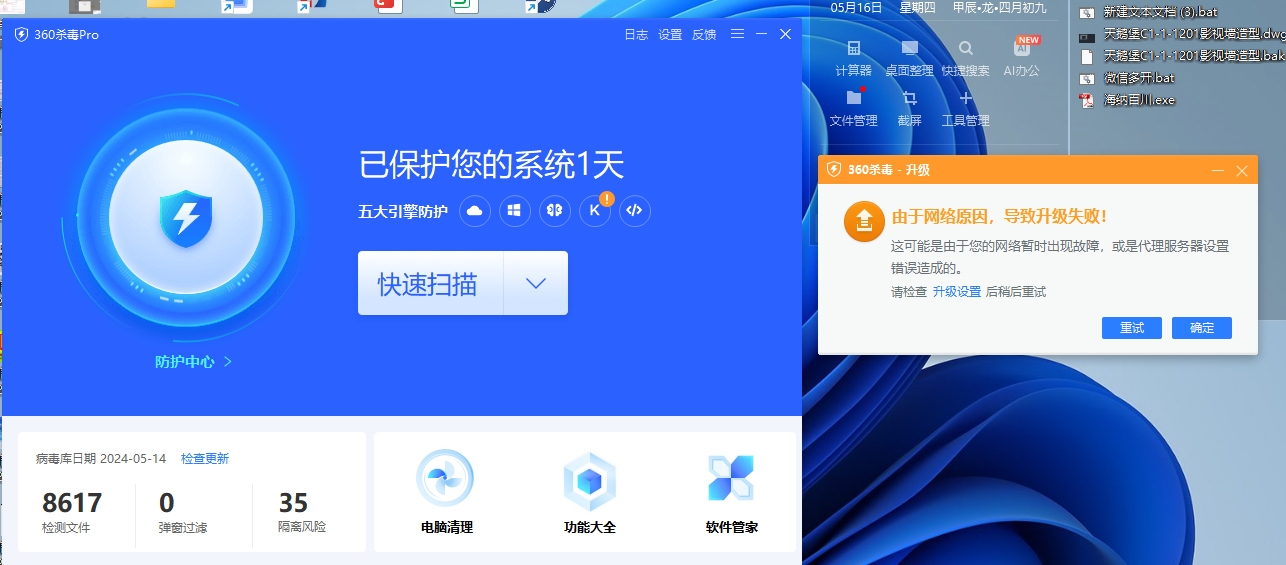Minimize the 360杀毒 upgrade dialog
1286x565 pixels.
coord(1218,170)
